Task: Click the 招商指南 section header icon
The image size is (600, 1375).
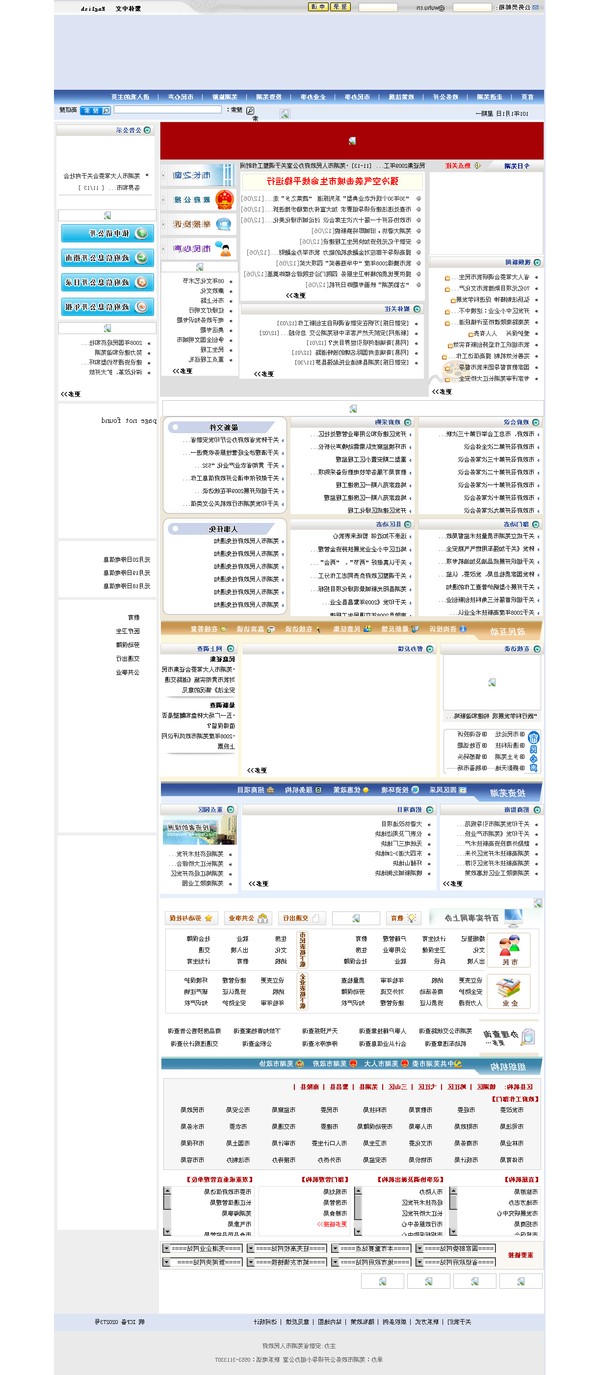Action: [x=538, y=810]
